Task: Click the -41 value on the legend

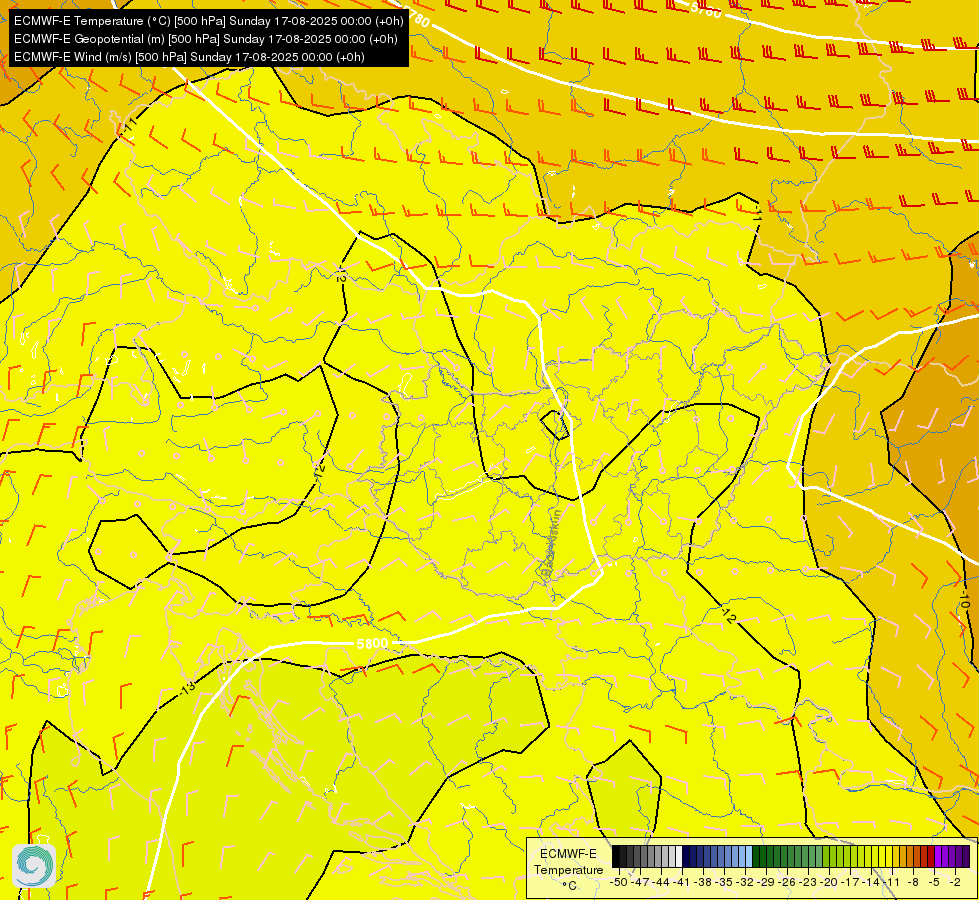Action: click(682, 883)
